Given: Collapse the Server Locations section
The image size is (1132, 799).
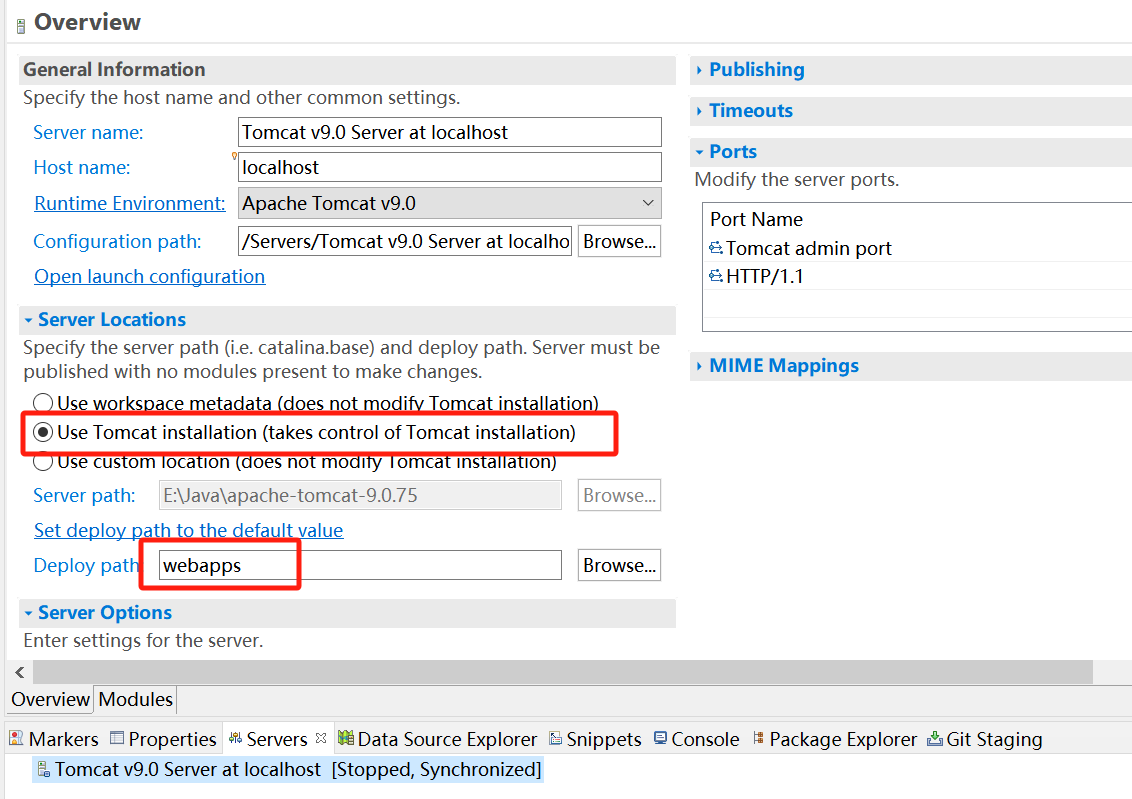Looking at the screenshot, I should click(28, 320).
